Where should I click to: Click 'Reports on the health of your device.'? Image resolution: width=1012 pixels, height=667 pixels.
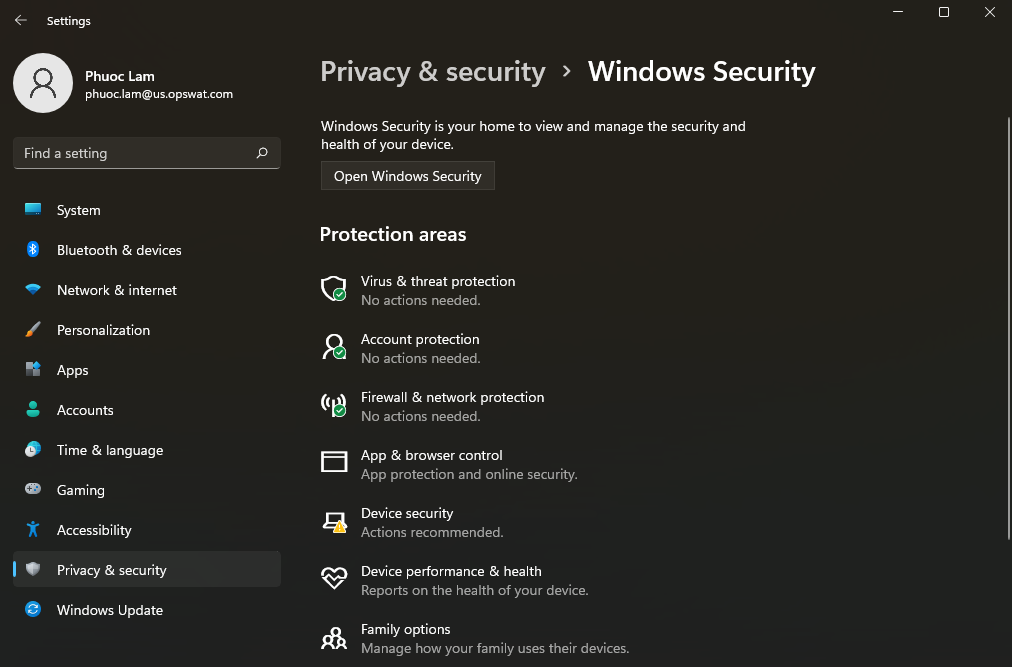click(474, 591)
